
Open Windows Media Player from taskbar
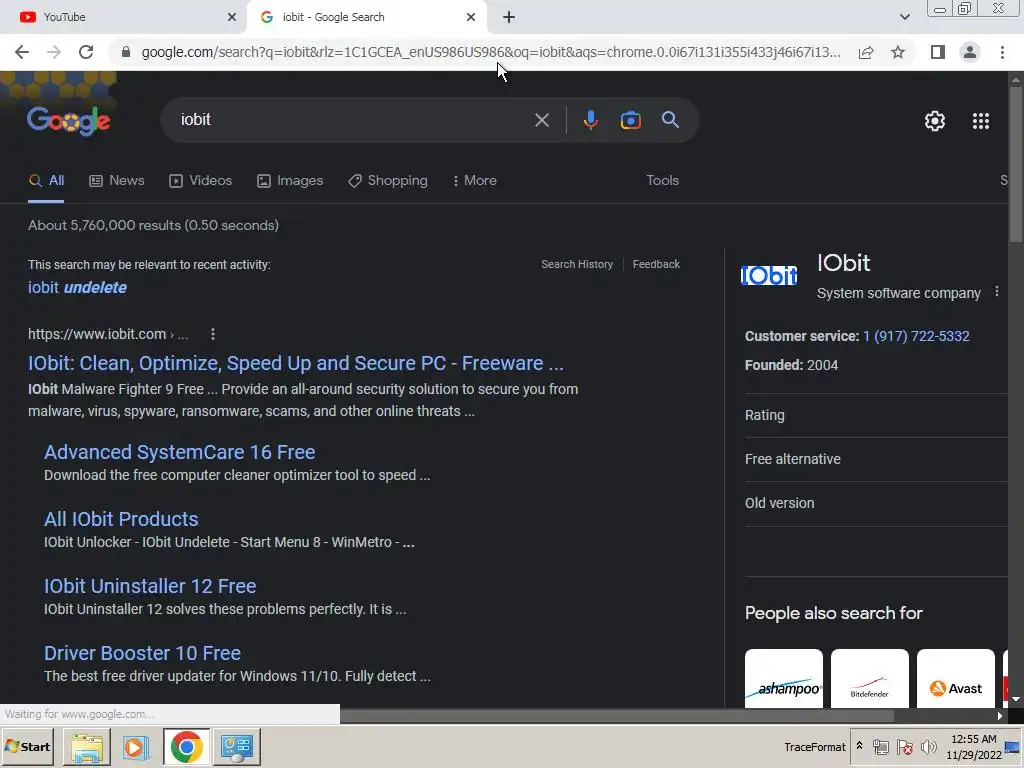(136, 747)
